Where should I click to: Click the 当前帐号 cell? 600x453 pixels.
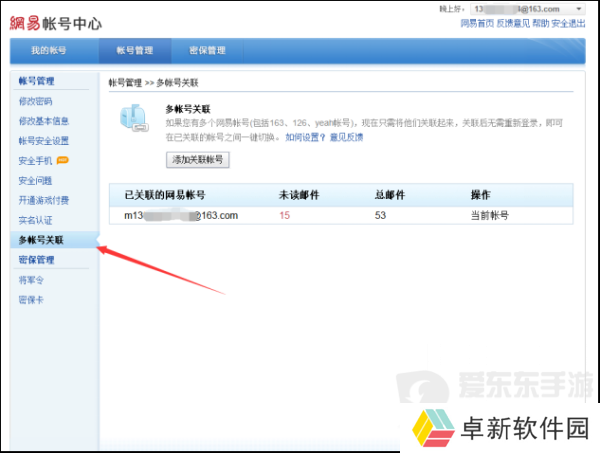coord(489,216)
